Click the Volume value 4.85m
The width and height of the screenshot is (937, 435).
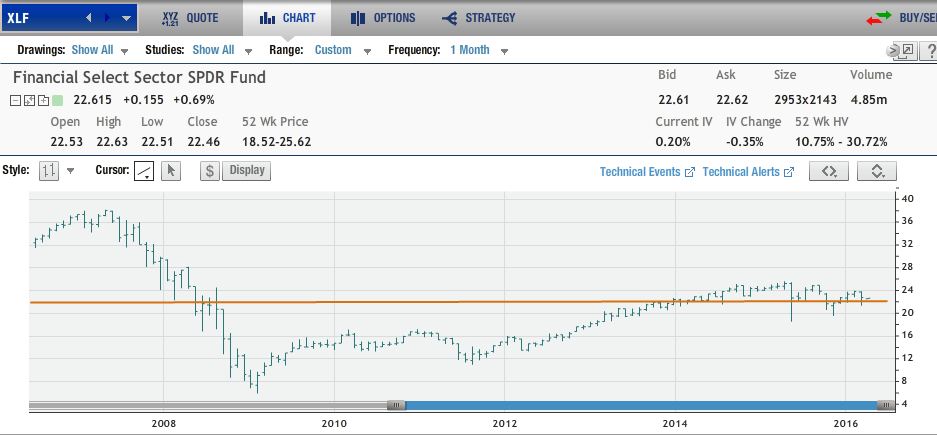pyautogui.click(x=867, y=100)
